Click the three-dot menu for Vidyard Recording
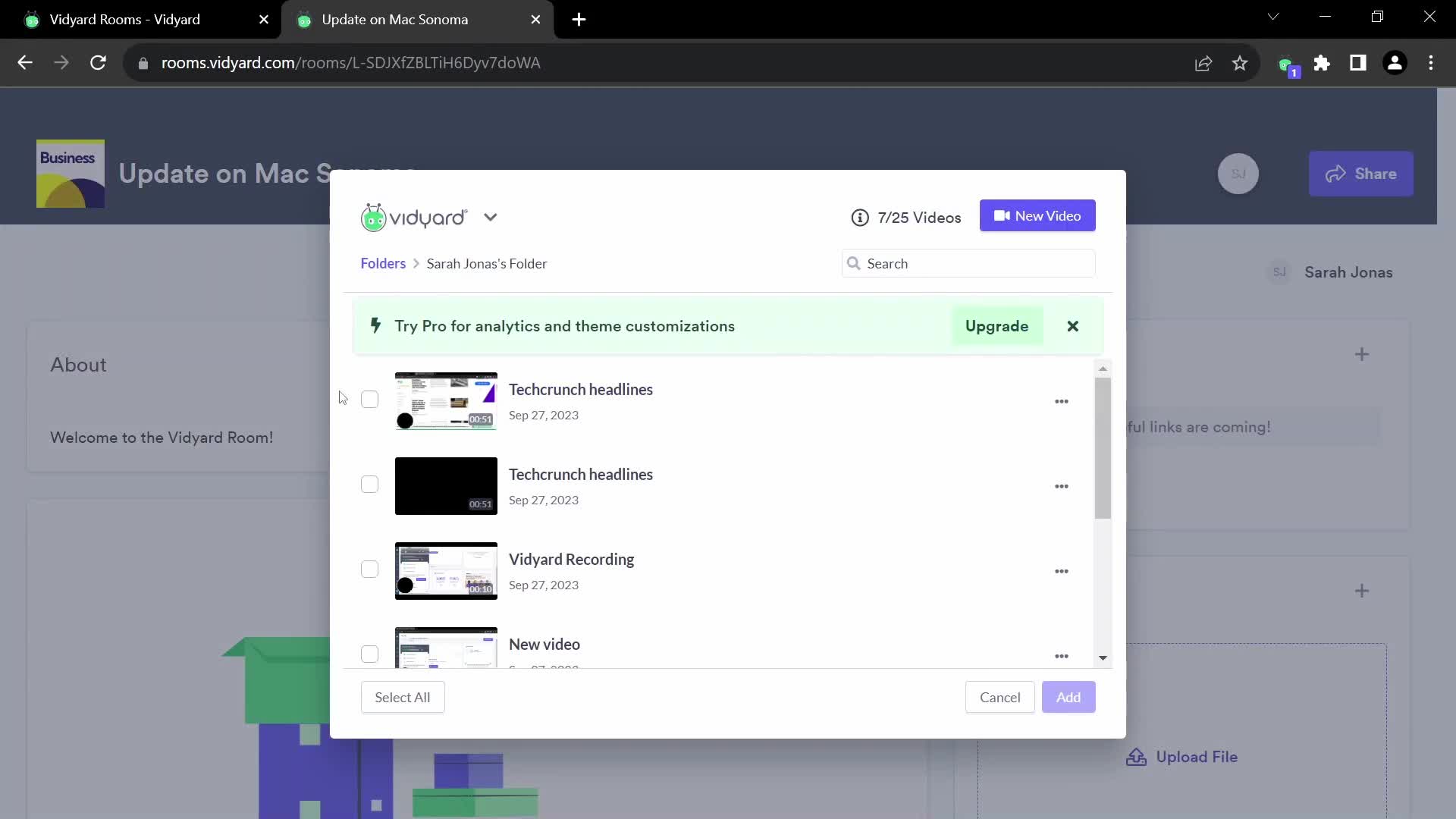Screen dimensions: 1456x819 point(1061,570)
